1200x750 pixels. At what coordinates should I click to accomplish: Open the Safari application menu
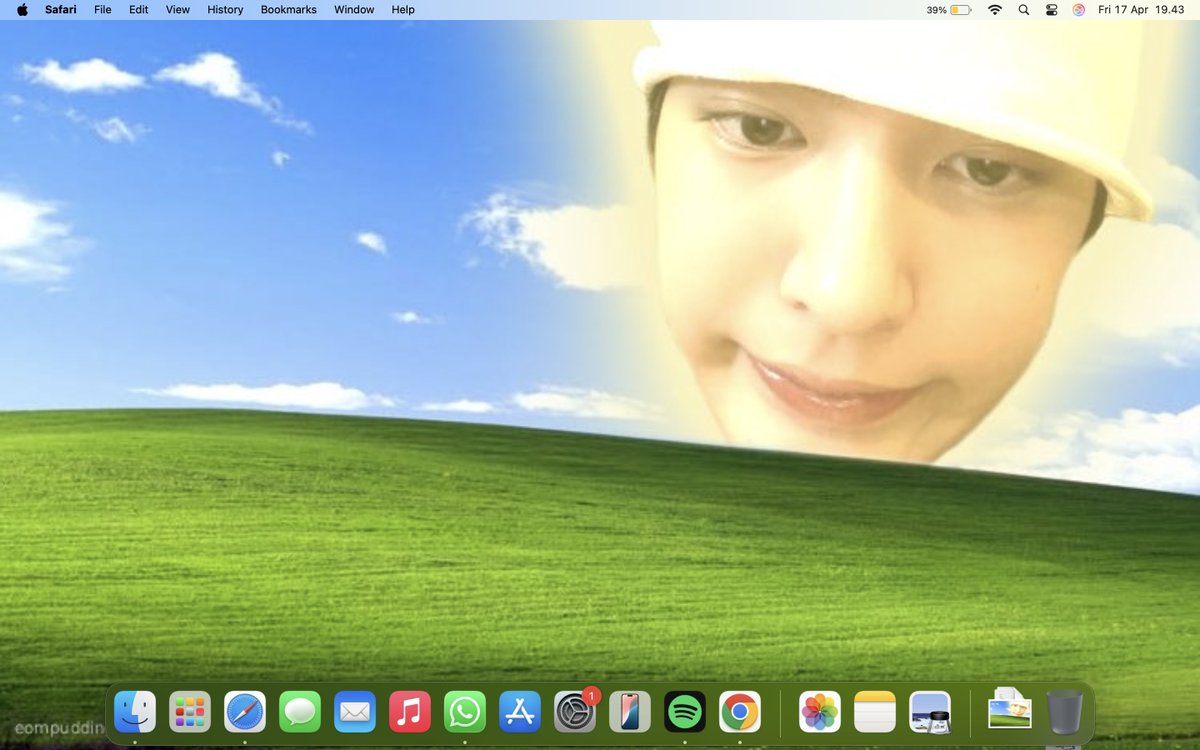61,9
